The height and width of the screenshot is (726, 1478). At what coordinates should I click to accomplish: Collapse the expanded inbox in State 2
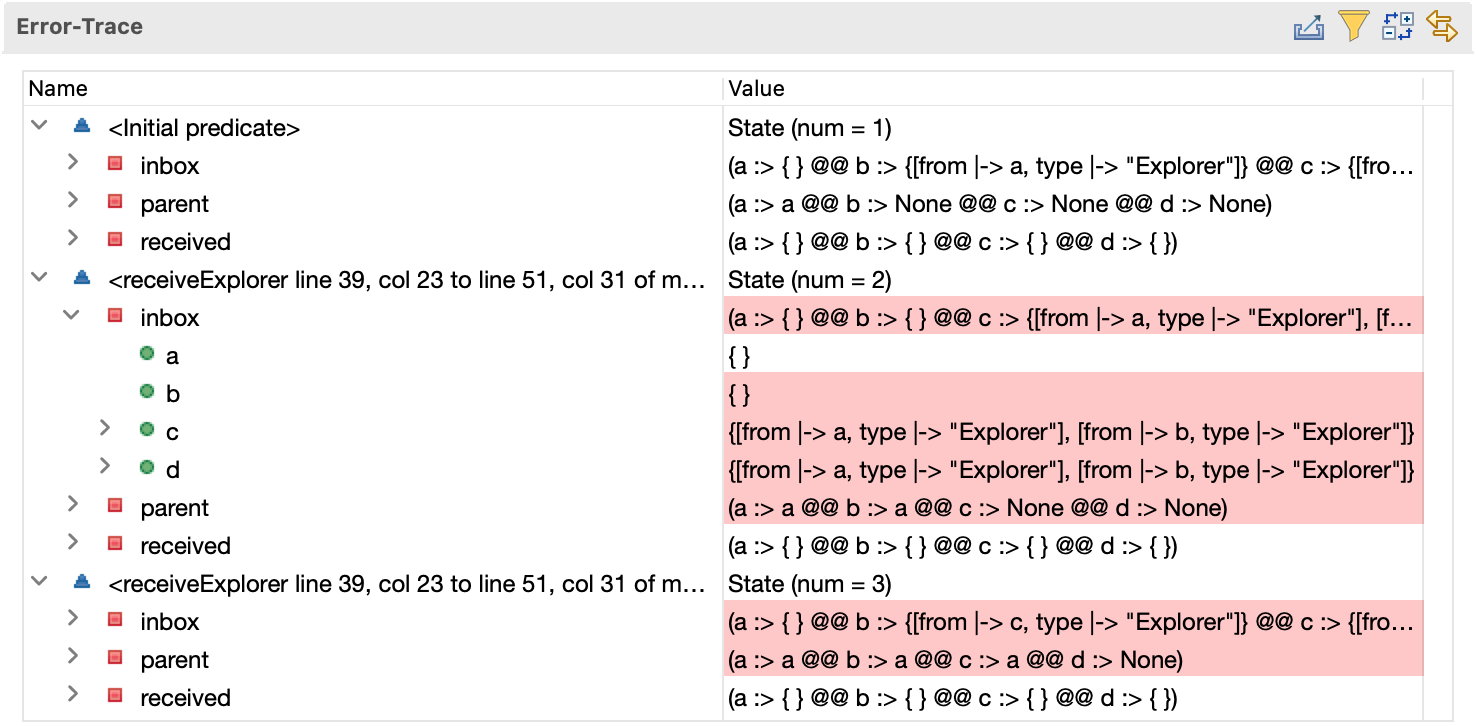(72, 317)
